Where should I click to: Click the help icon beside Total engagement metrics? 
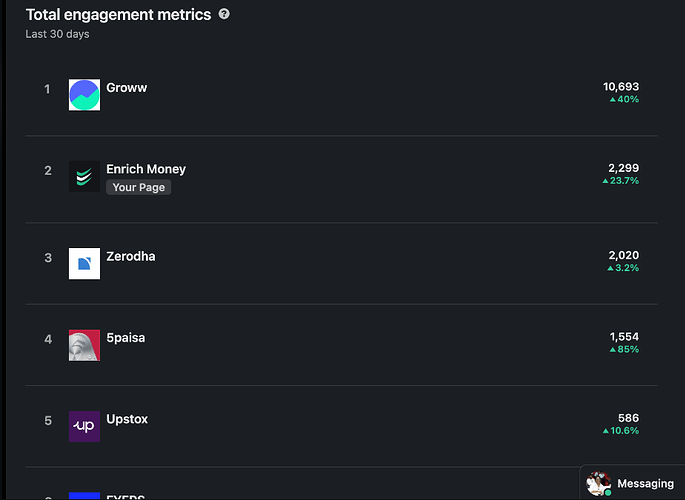(224, 14)
